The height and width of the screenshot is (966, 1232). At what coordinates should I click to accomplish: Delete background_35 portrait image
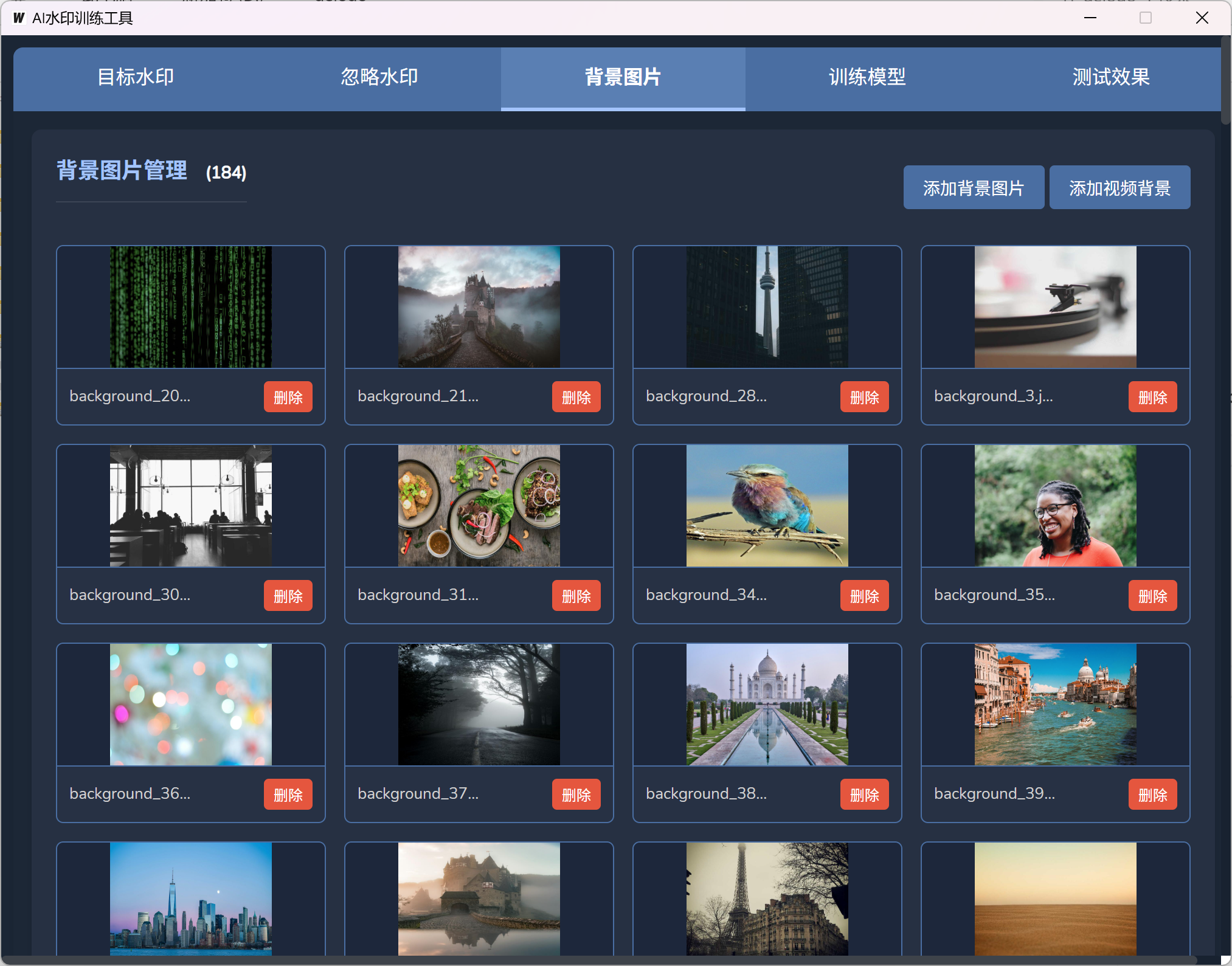(1153, 596)
